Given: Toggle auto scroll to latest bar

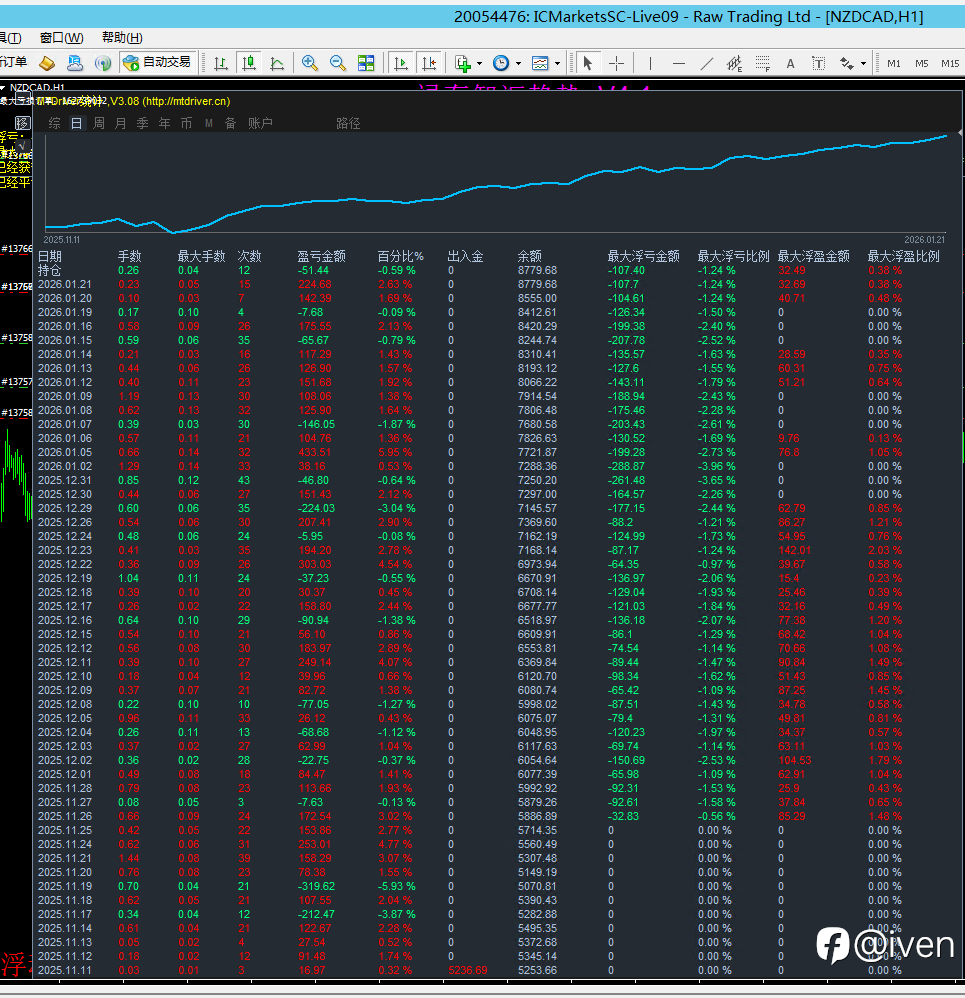Looking at the screenshot, I should coord(401,63).
